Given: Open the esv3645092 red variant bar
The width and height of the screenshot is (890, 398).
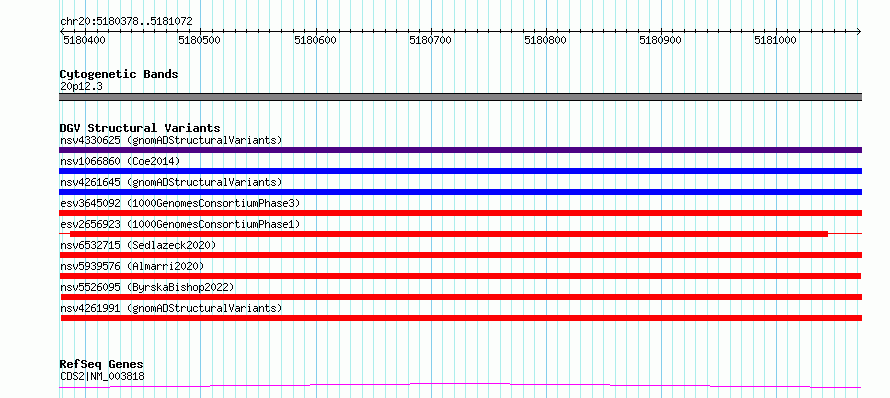Looking at the screenshot, I should 460,213.
